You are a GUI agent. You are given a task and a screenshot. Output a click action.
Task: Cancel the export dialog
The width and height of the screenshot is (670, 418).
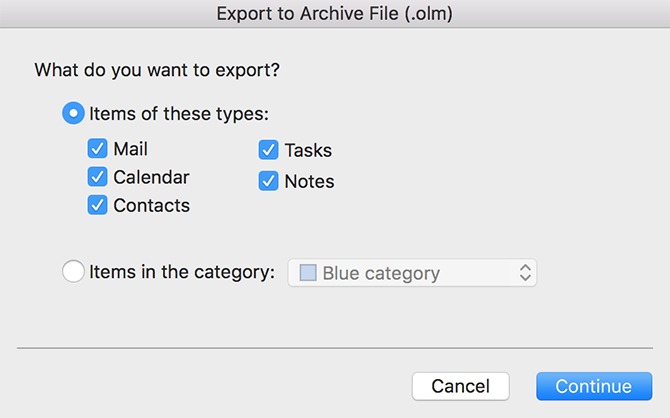[x=461, y=386]
